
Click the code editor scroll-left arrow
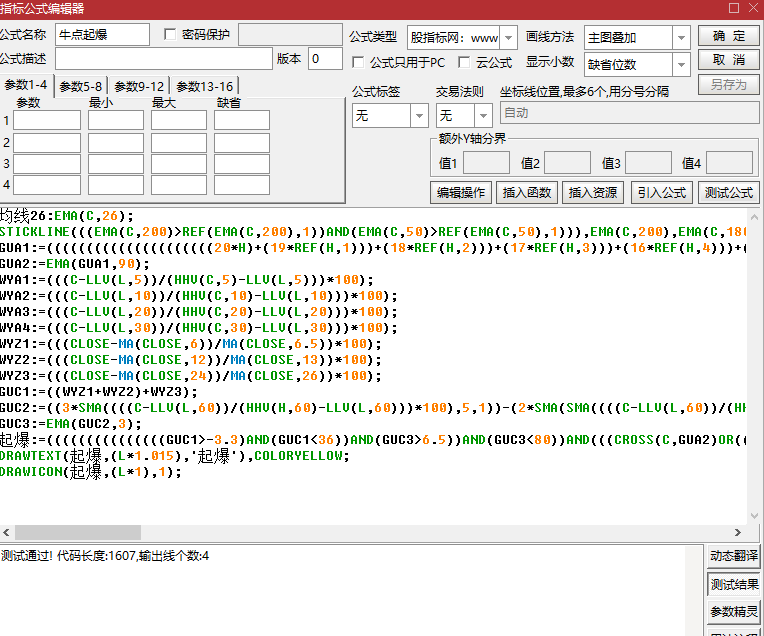coord(6,532)
